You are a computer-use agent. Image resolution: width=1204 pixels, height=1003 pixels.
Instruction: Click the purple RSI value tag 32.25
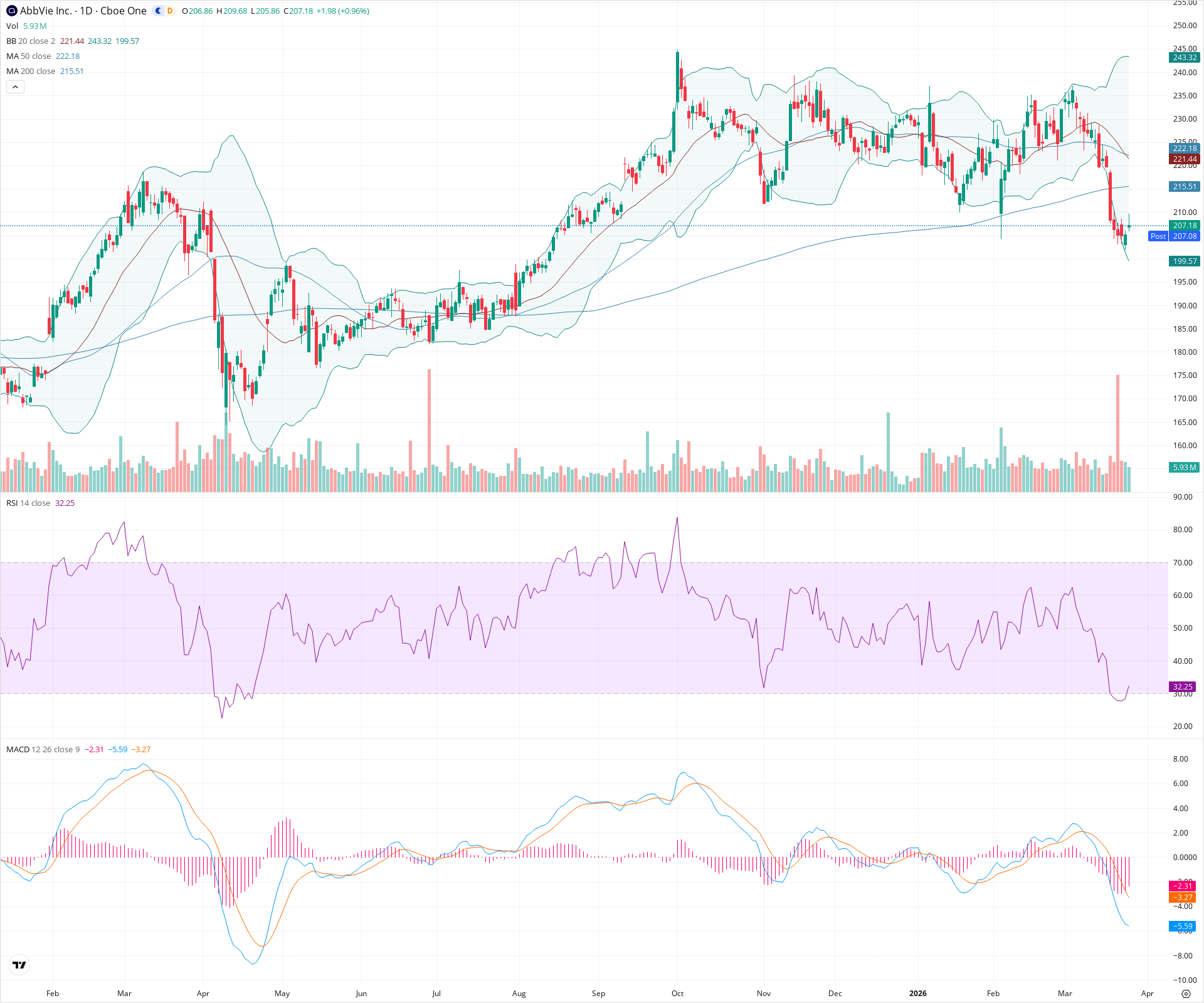coord(1183,687)
